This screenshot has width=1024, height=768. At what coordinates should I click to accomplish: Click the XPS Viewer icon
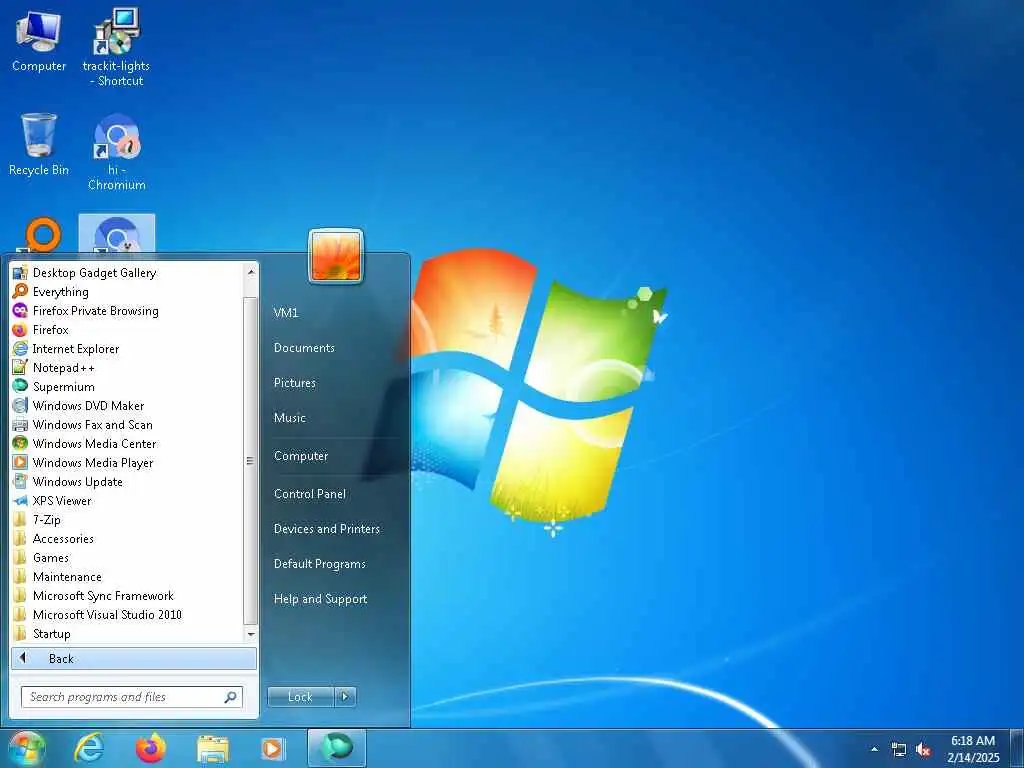point(20,501)
